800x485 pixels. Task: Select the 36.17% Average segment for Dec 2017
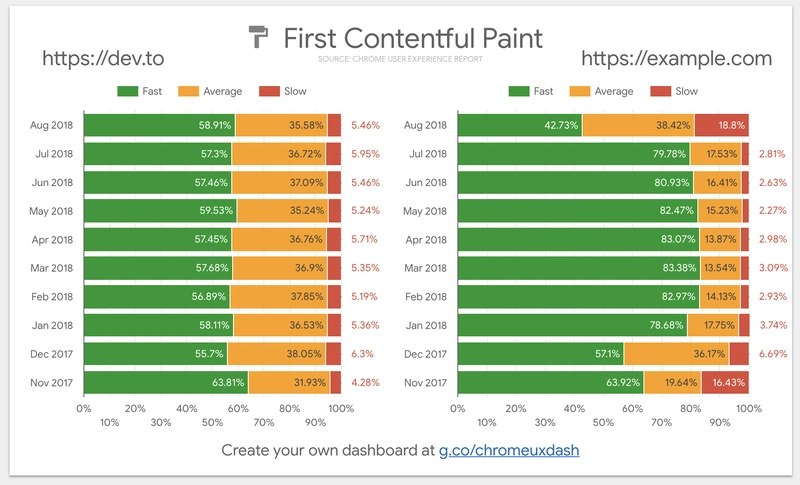coord(677,354)
